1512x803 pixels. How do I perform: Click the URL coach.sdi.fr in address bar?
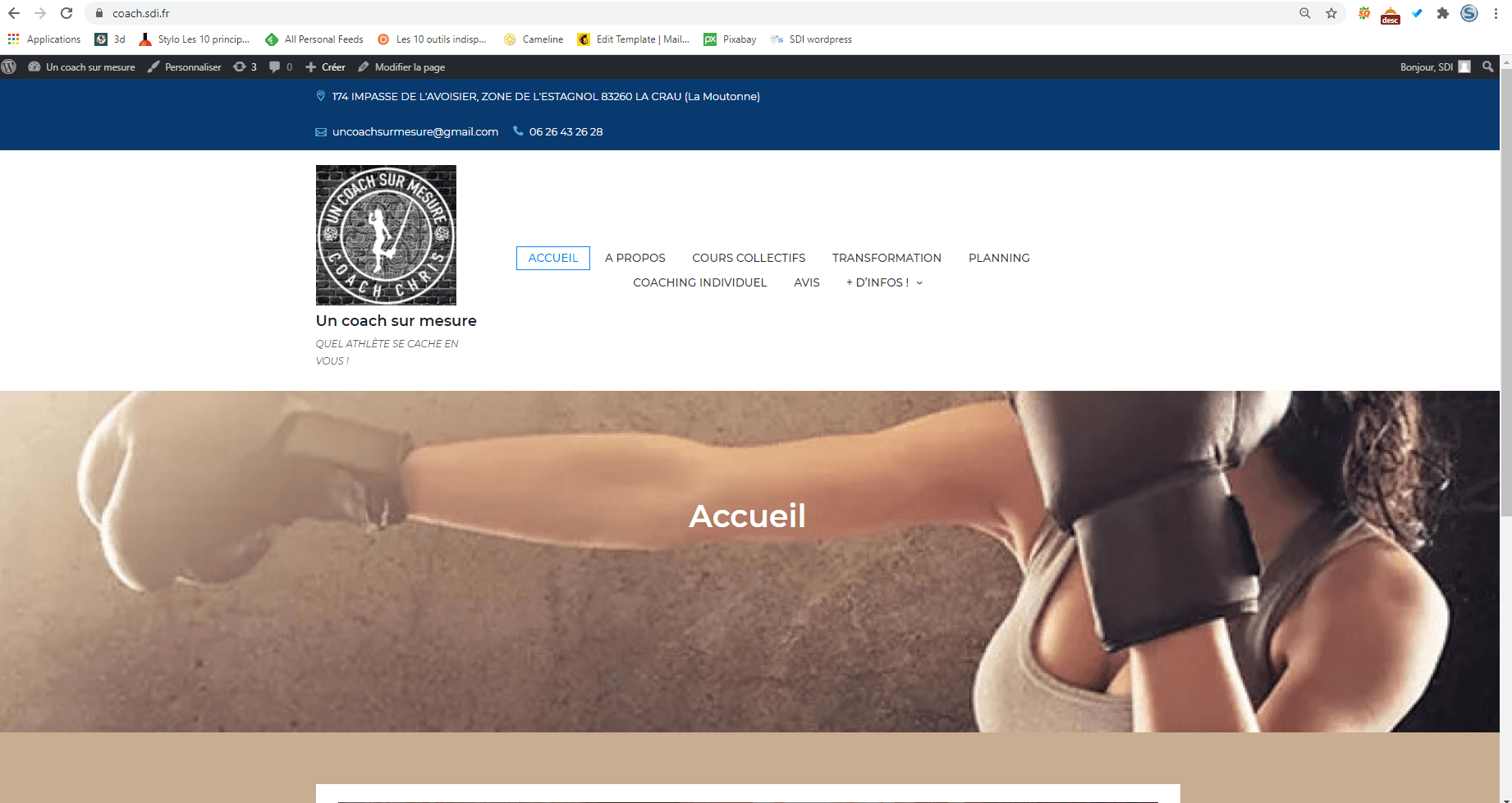(141, 13)
